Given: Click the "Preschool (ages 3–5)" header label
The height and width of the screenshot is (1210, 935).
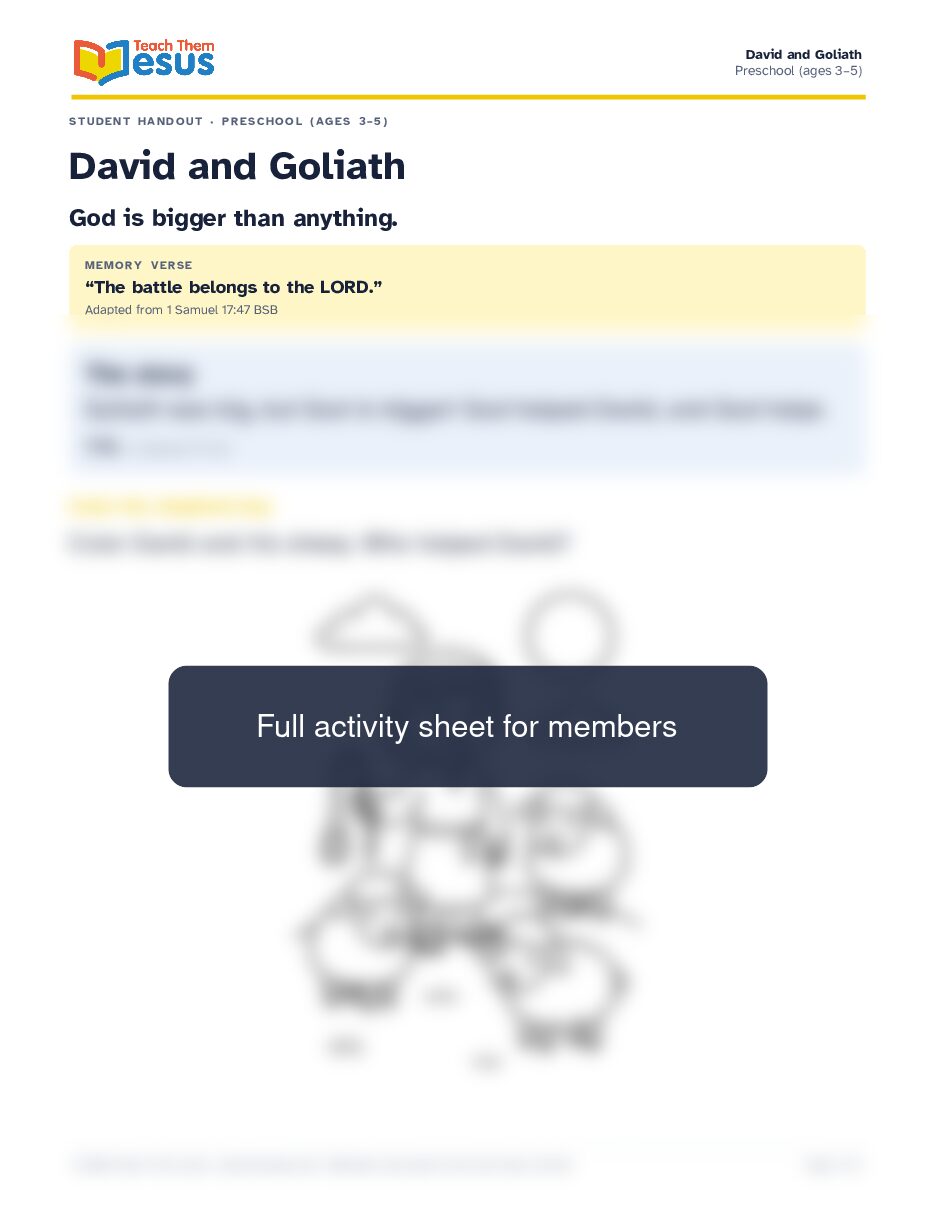Looking at the screenshot, I should [x=798, y=71].
